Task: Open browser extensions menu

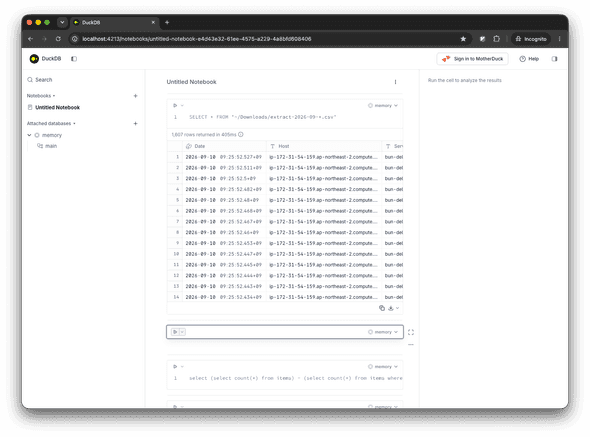Action: pos(497,39)
